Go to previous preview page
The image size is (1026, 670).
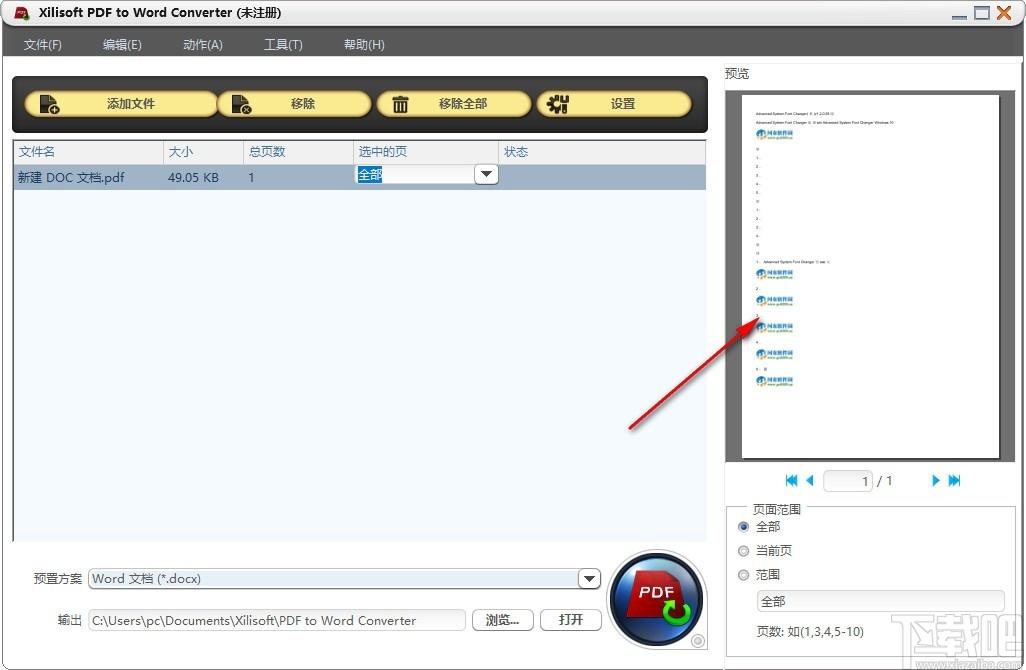tap(809, 481)
